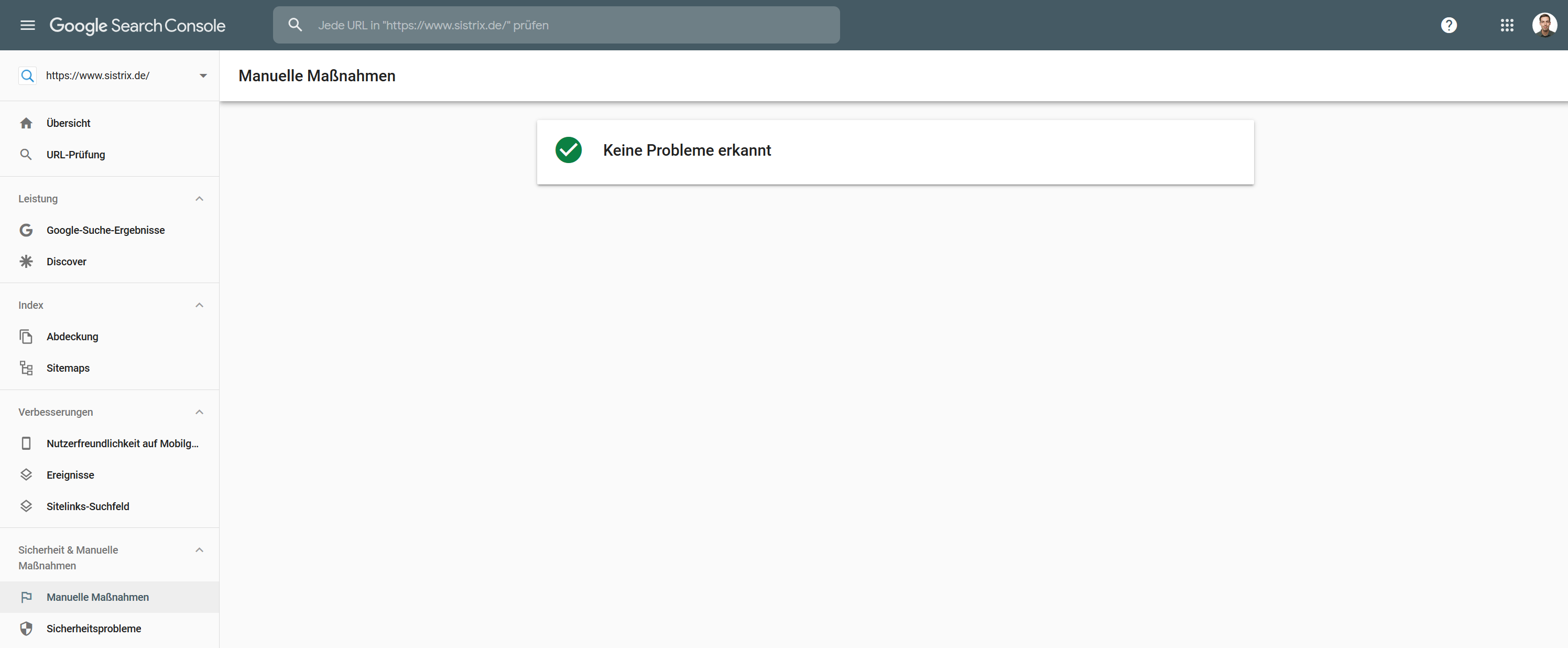Collapse the Leistung section
The width and height of the screenshot is (1568, 648).
coord(199,199)
